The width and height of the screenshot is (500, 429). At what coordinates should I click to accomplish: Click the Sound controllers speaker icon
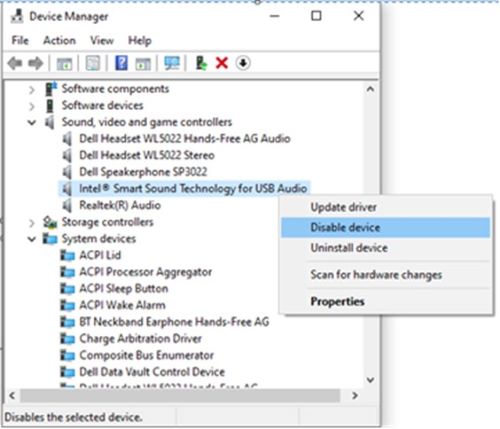pyautogui.click(x=50, y=122)
